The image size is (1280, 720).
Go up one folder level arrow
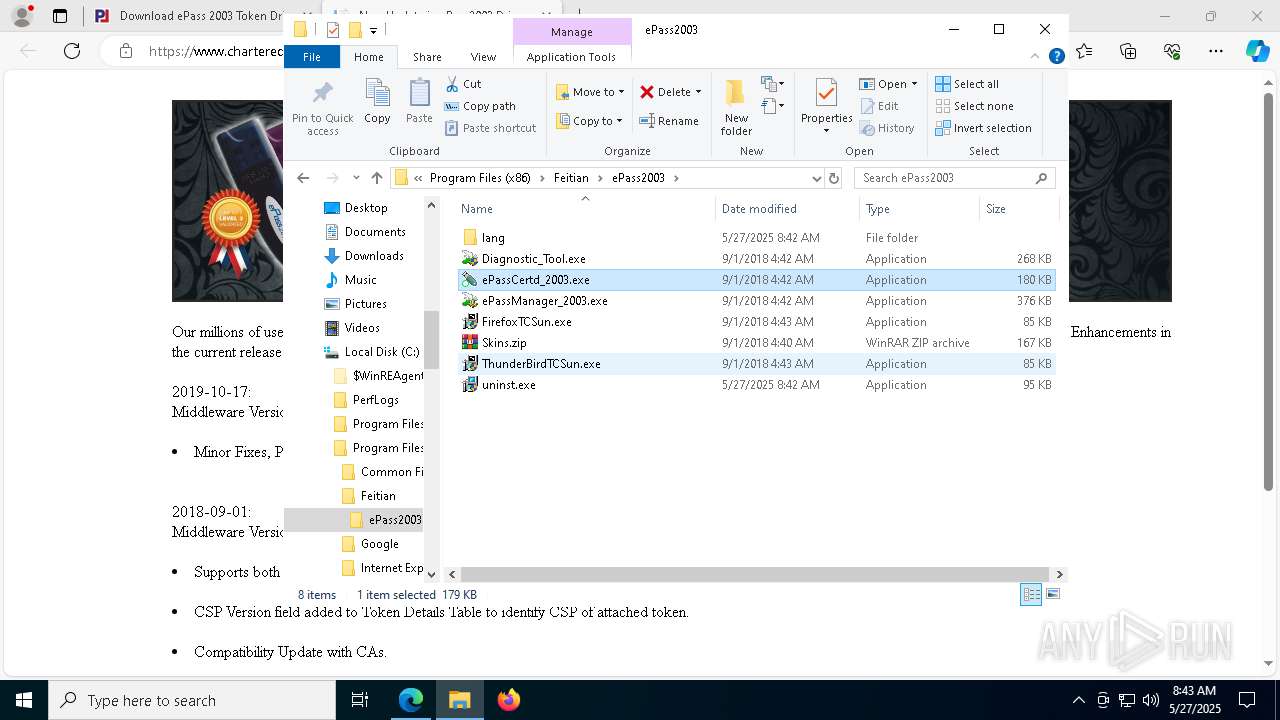tap(376, 178)
